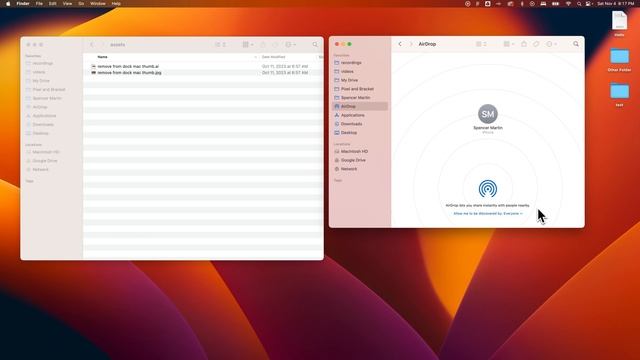Open Downloads in the AirDrop window sidebar
The width and height of the screenshot is (640, 360).
pos(360,124)
